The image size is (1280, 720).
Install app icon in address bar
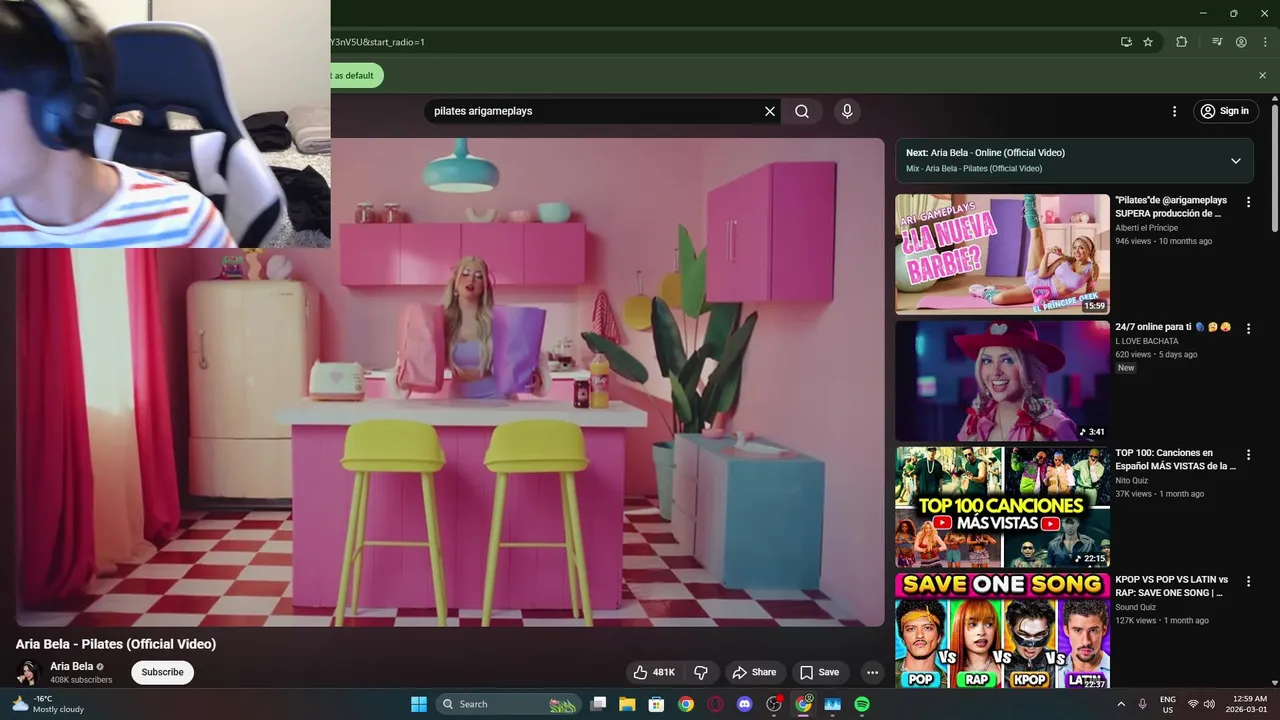pyautogui.click(x=1126, y=42)
